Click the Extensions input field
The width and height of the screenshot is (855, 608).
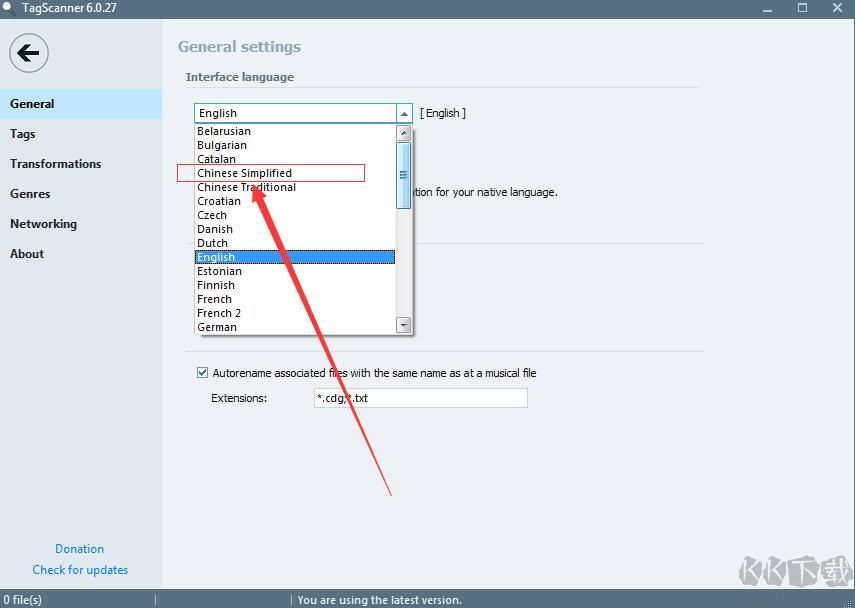click(x=420, y=398)
